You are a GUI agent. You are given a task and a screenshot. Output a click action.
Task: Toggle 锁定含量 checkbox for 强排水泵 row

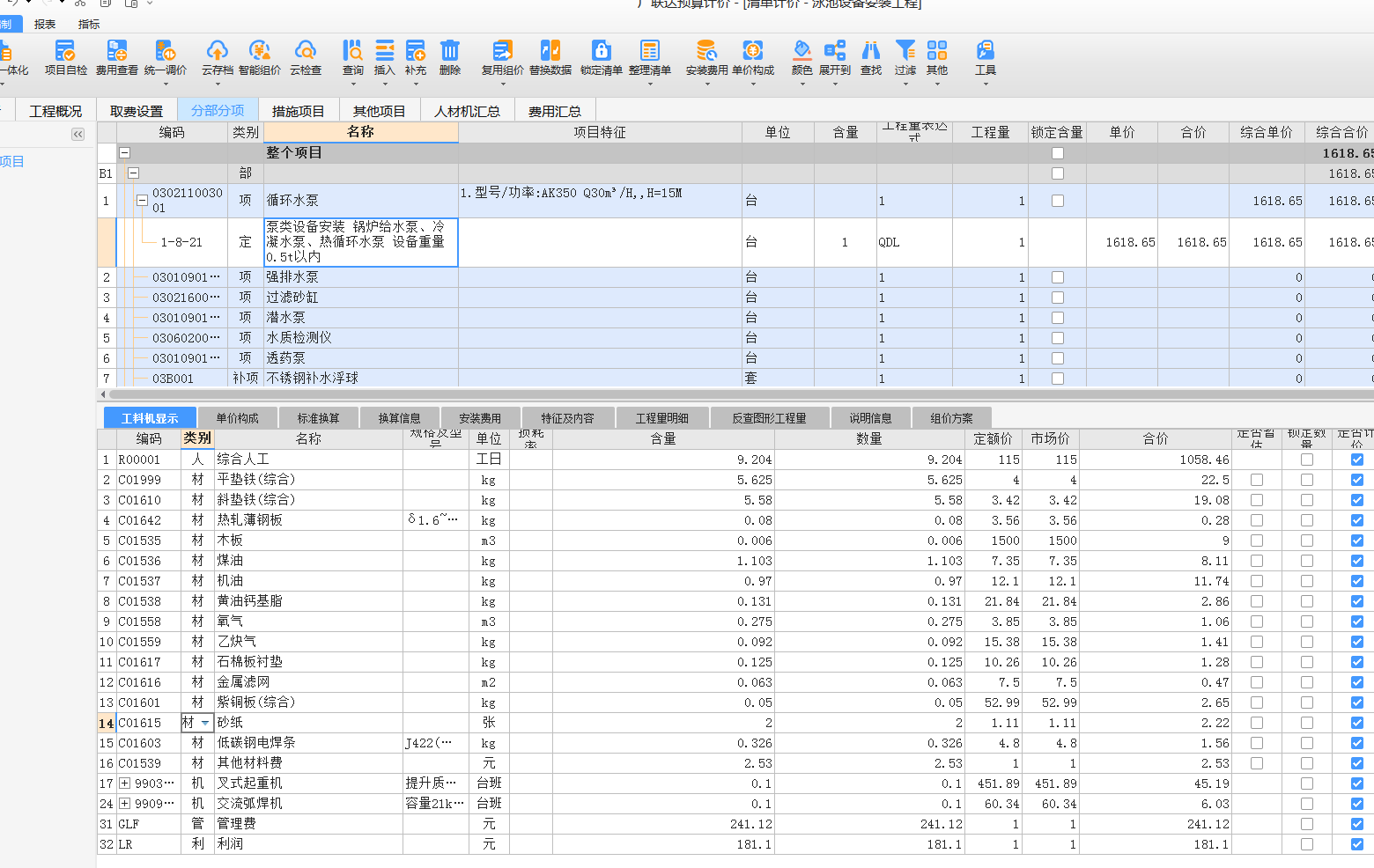[x=1058, y=277]
